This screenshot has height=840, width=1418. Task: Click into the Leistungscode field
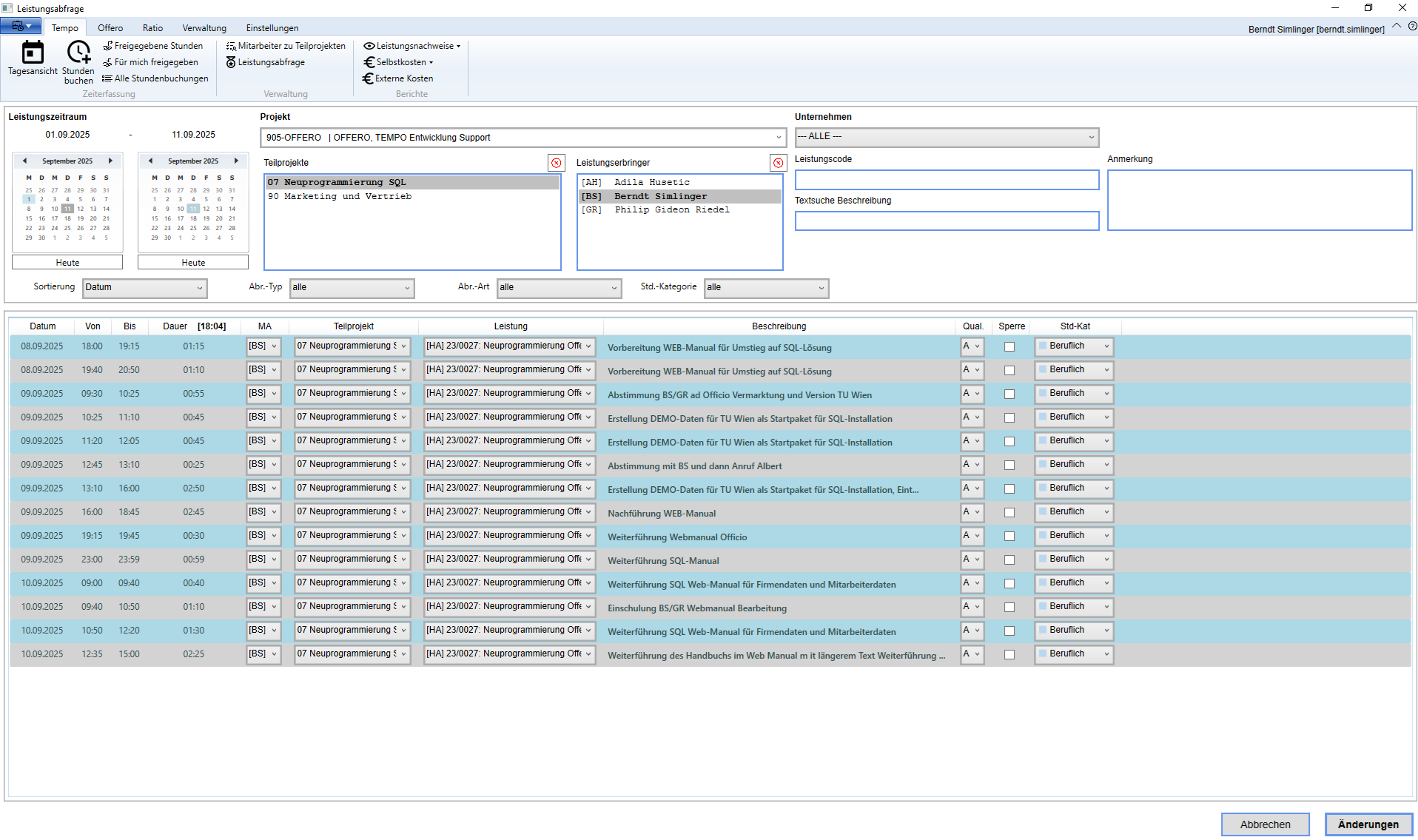pyautogui.click(x=947, y=180)
